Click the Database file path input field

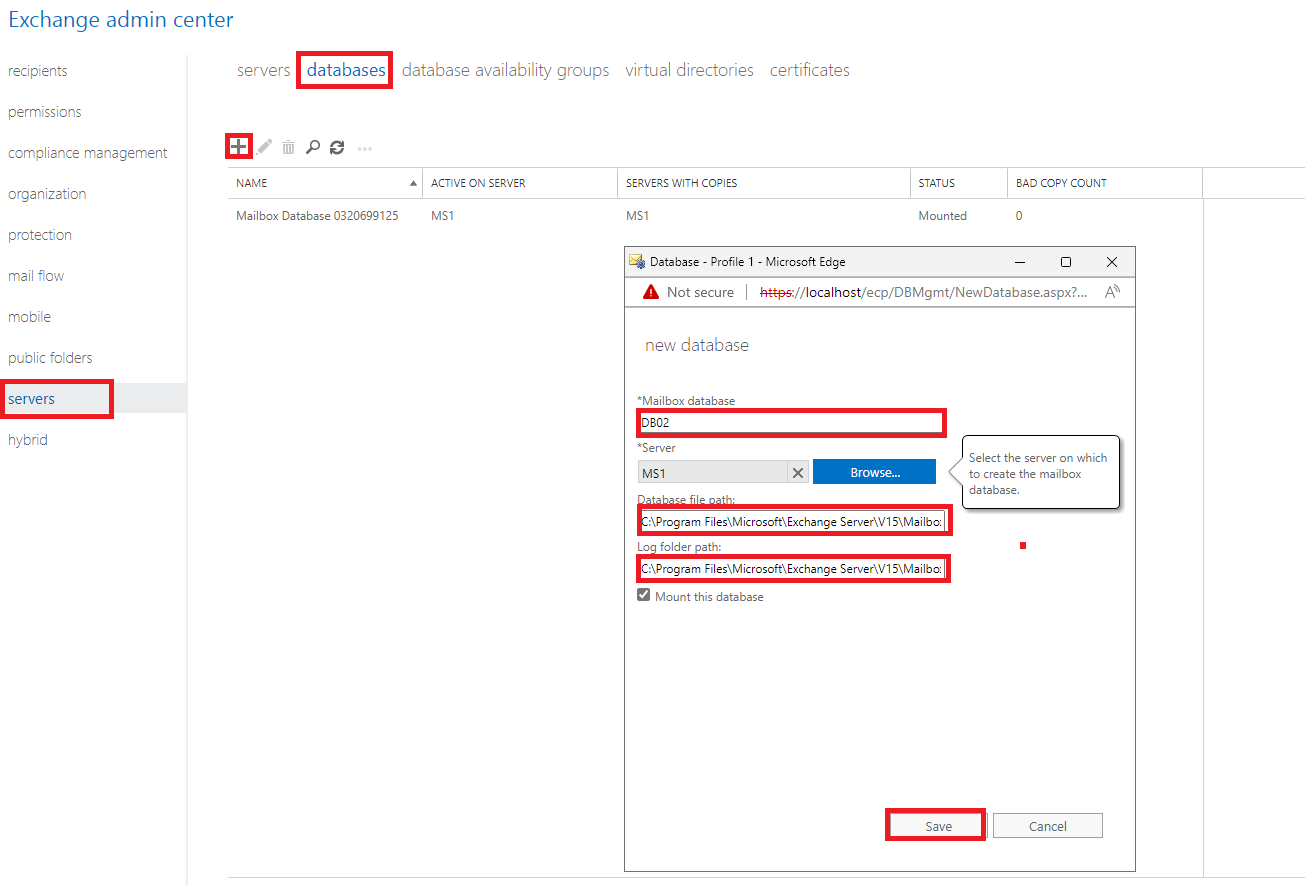coord(791,522)
